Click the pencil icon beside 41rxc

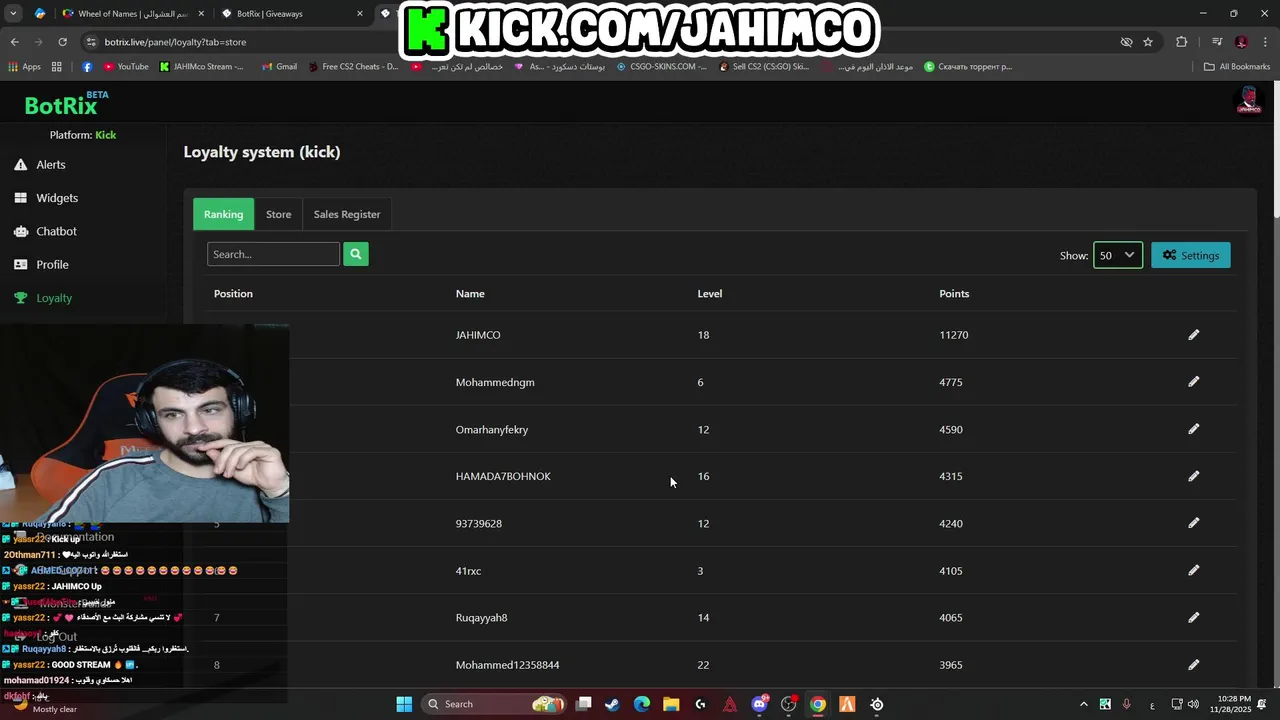click(x=1193, y=570)
